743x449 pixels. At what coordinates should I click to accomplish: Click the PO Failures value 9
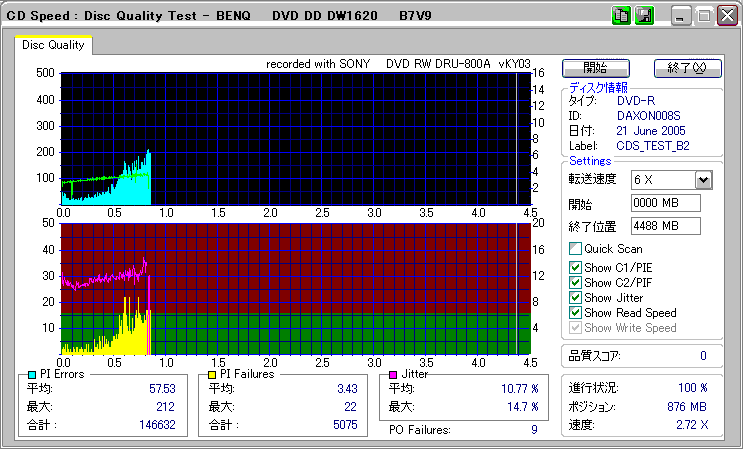point(534,430)
